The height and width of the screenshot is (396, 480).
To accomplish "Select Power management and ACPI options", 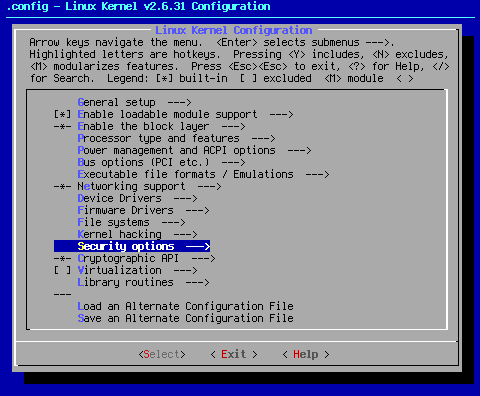I will (194, 150).
